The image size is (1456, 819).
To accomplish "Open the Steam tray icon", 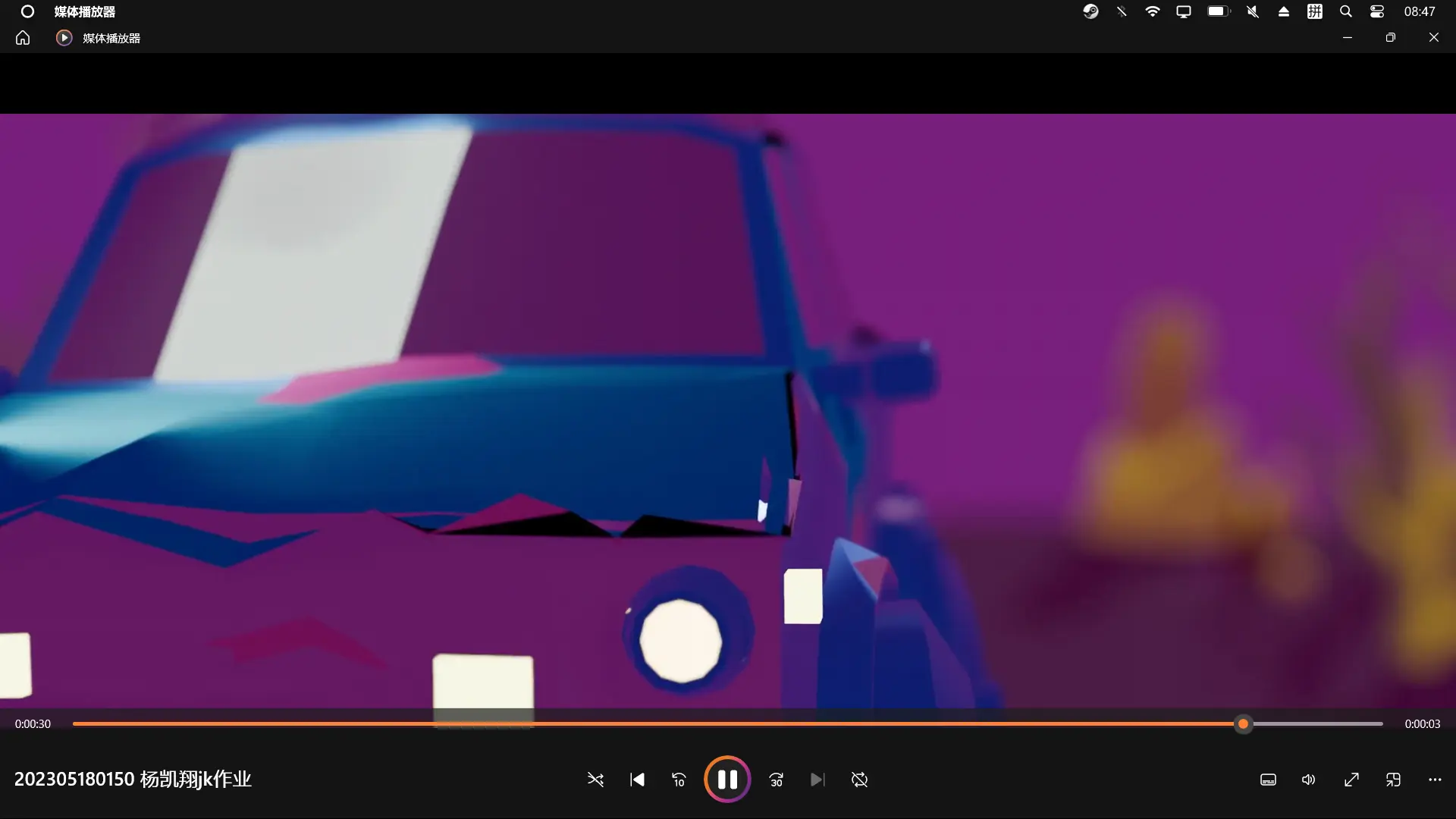I will pyautogui.click(x=1090, y=11).
